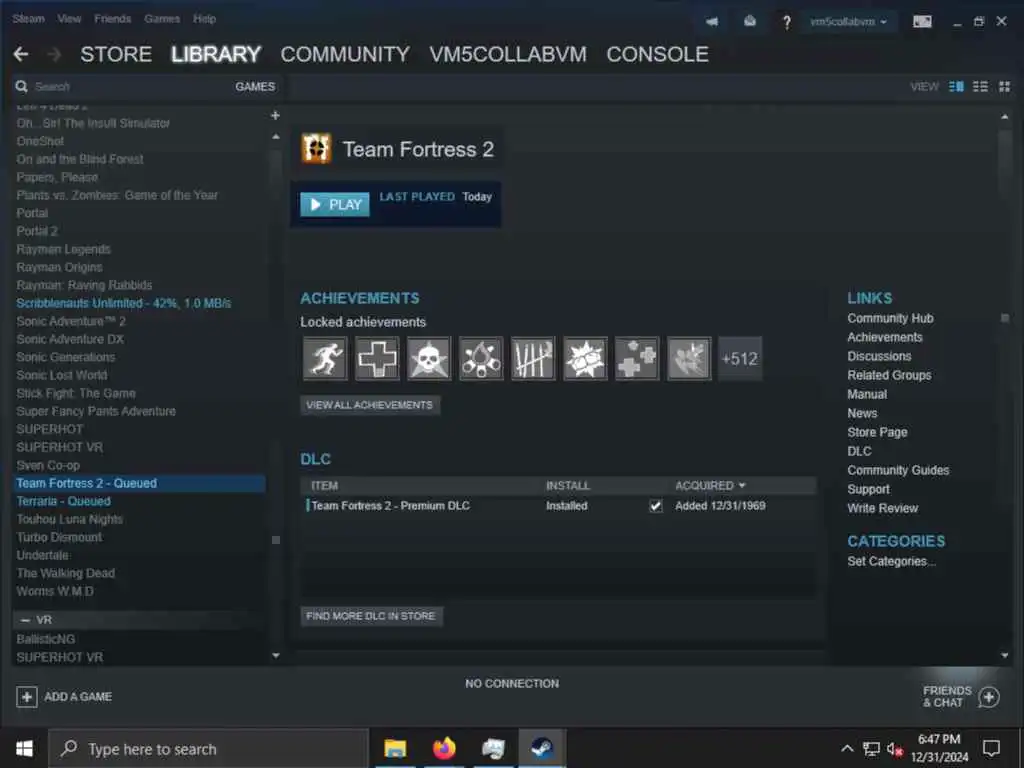Click the eighth locked achievement icon before +512
1024x768 pixels.
(689, 358)
